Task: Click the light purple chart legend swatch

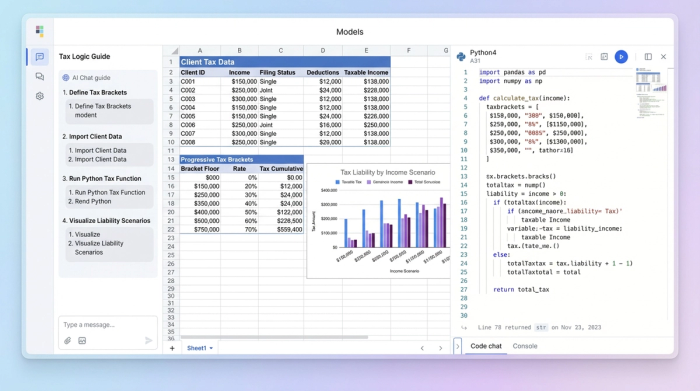Action: click(x=369, y=182)
